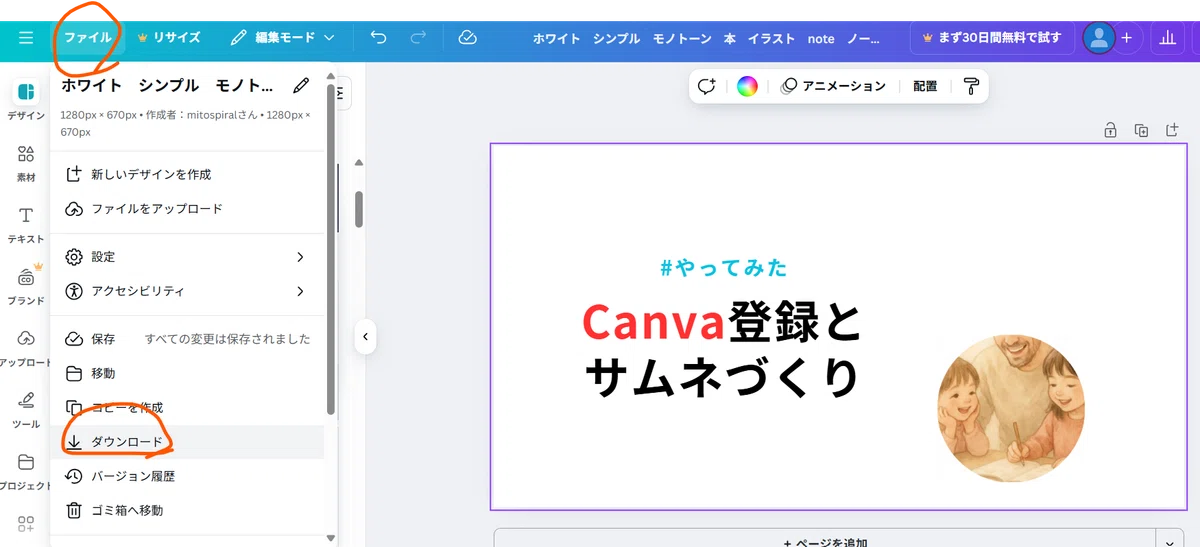This screenshot has width=1200, height=547.
Task: Start the まず30日間無料で試す trial
Action: (990, 38)
